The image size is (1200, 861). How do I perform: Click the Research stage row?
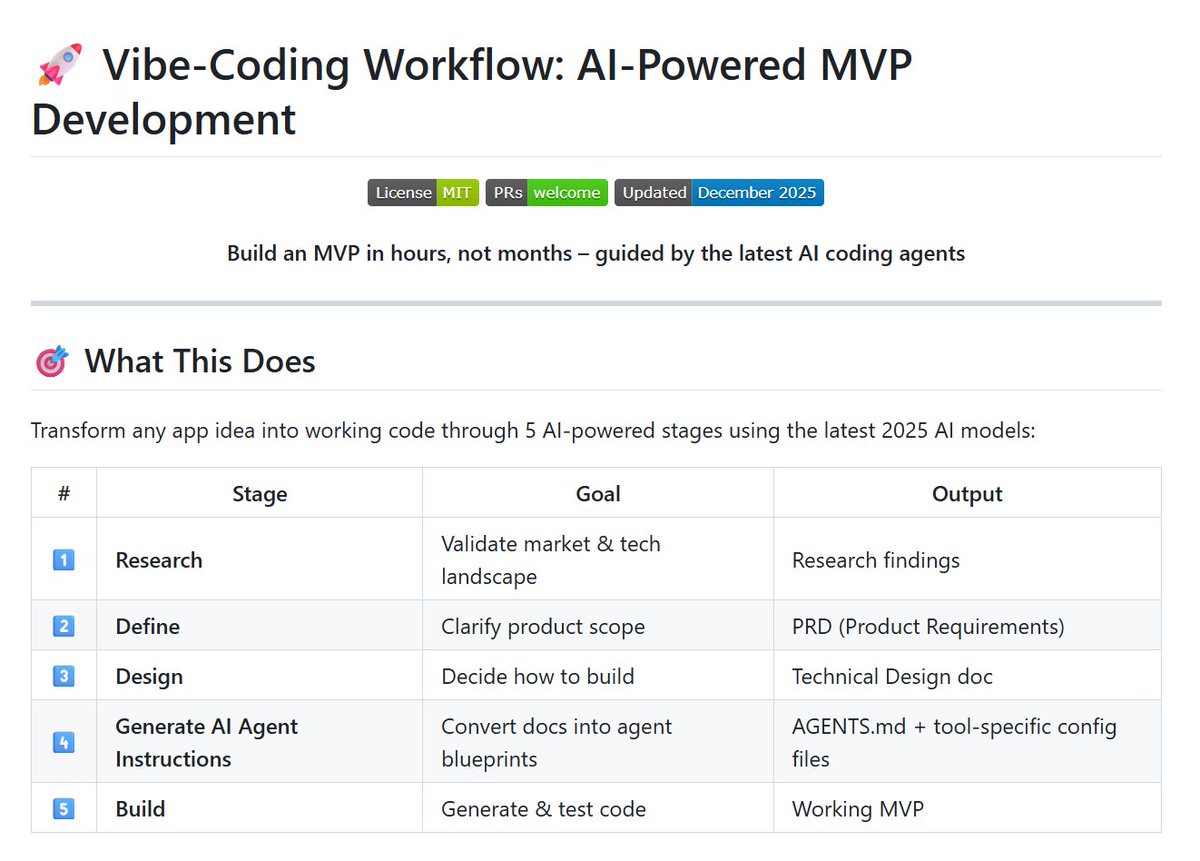click(158, 560)
